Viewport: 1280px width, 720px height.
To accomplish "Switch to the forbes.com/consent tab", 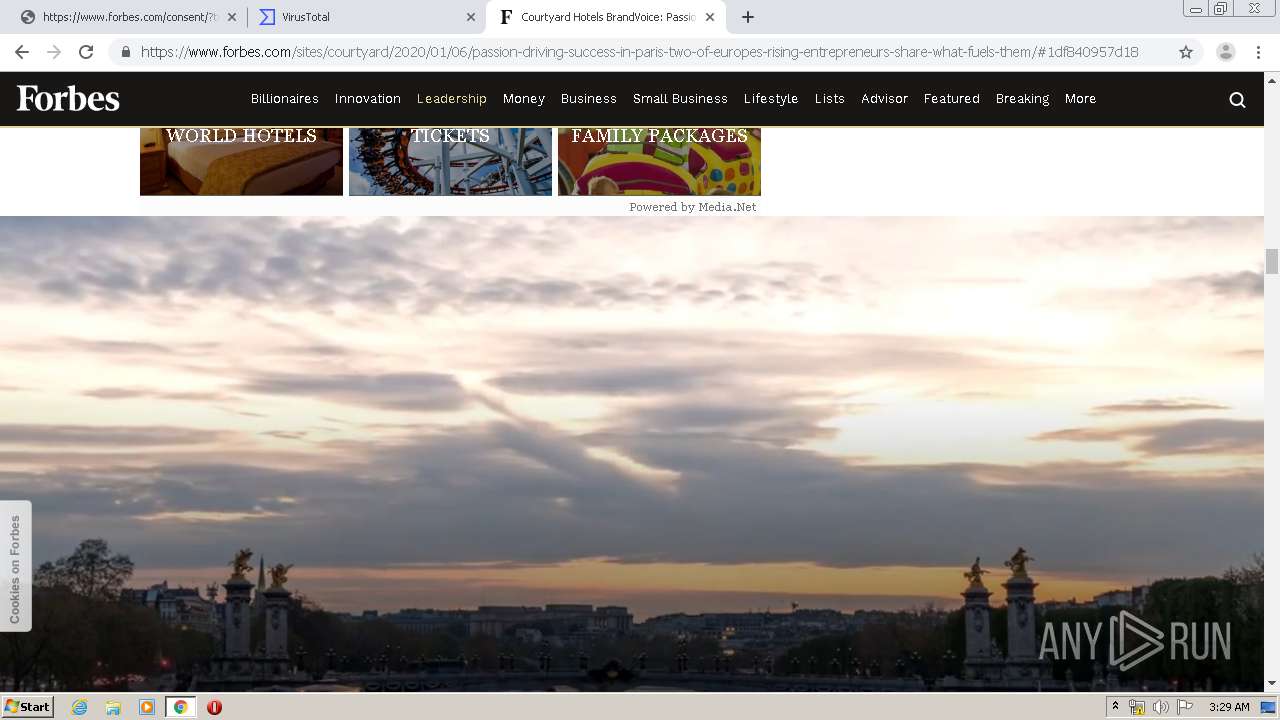I will point(127,17).
